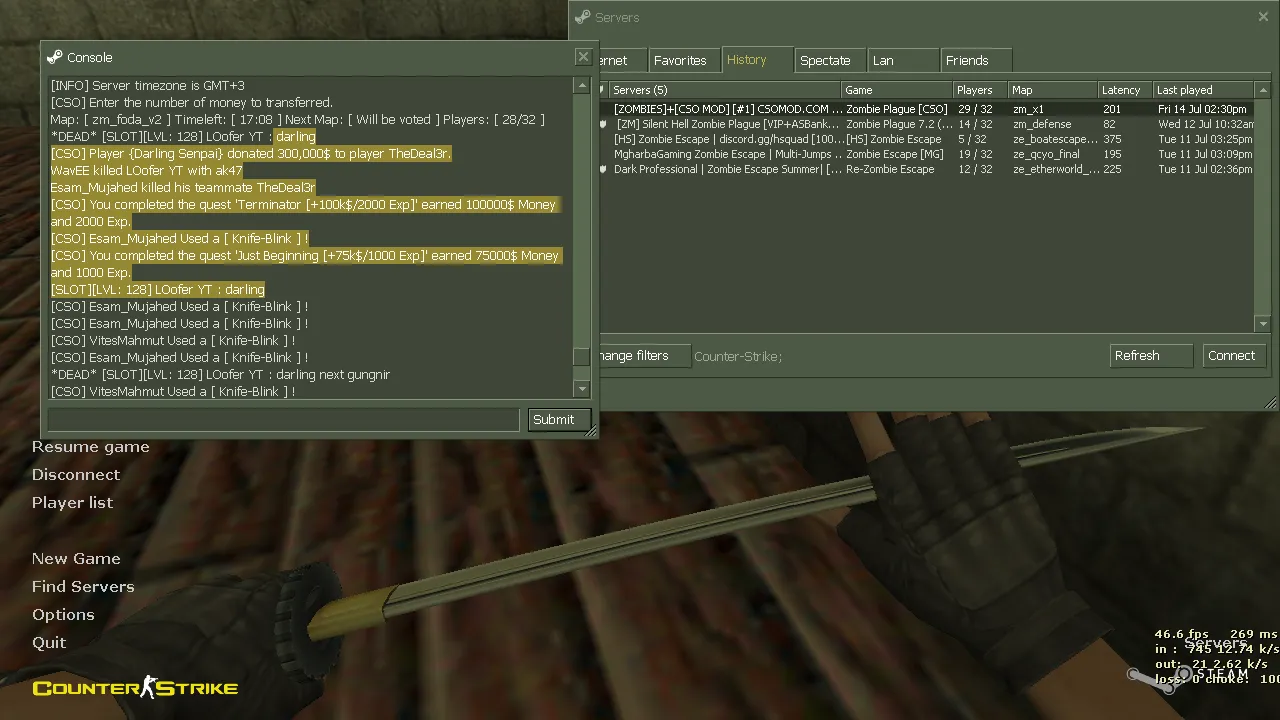Sort by the Servers (5) column header
1280x720 pixels.
724,90
